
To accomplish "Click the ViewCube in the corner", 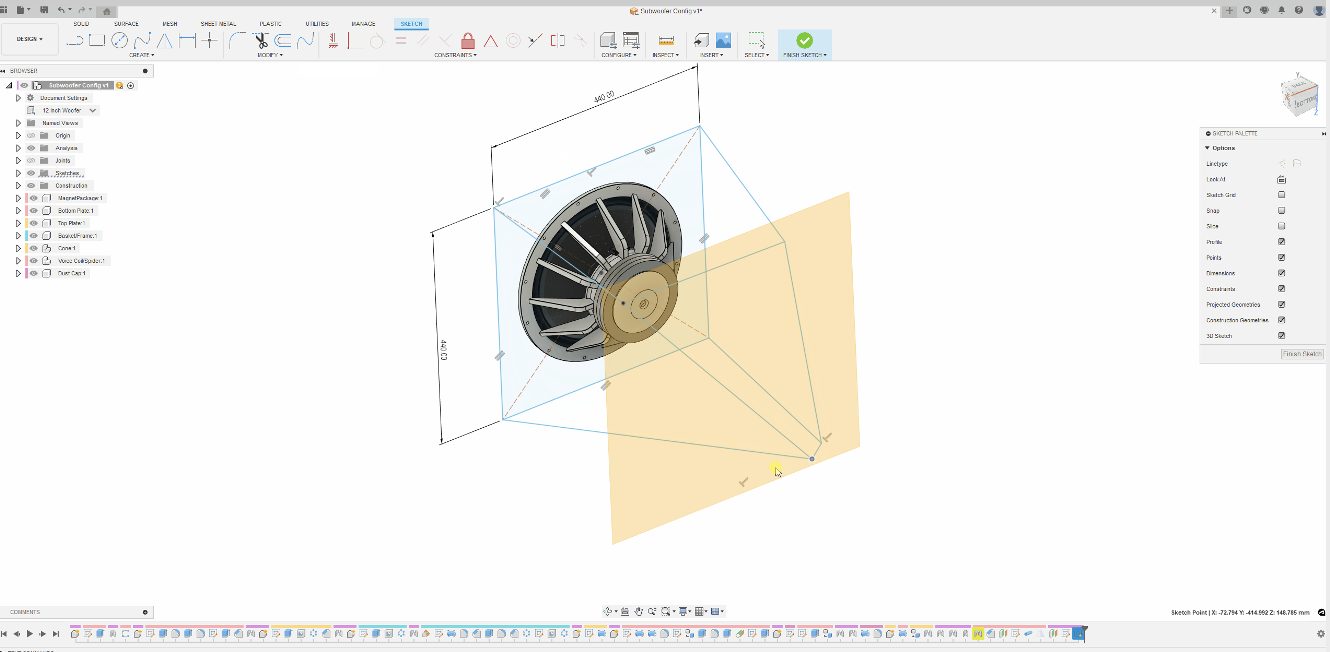I will [1298, 96].
